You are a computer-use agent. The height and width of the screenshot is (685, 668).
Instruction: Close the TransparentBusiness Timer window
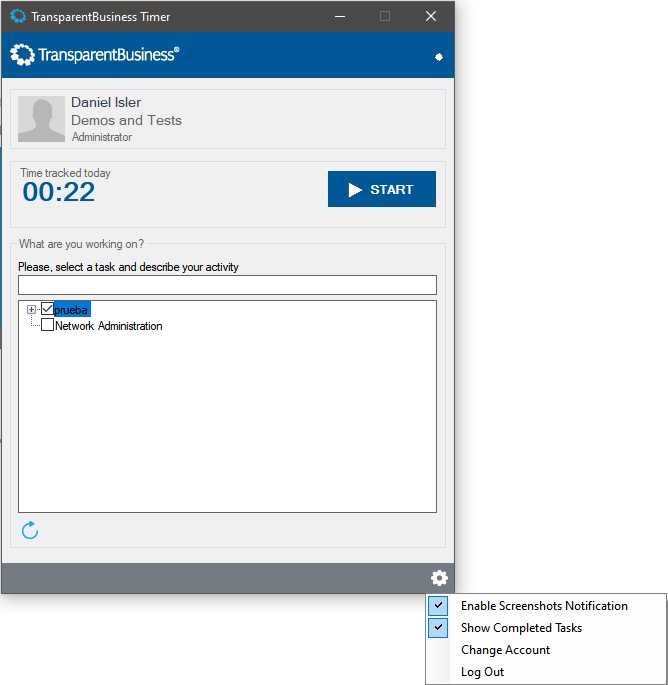click(431, 16)
